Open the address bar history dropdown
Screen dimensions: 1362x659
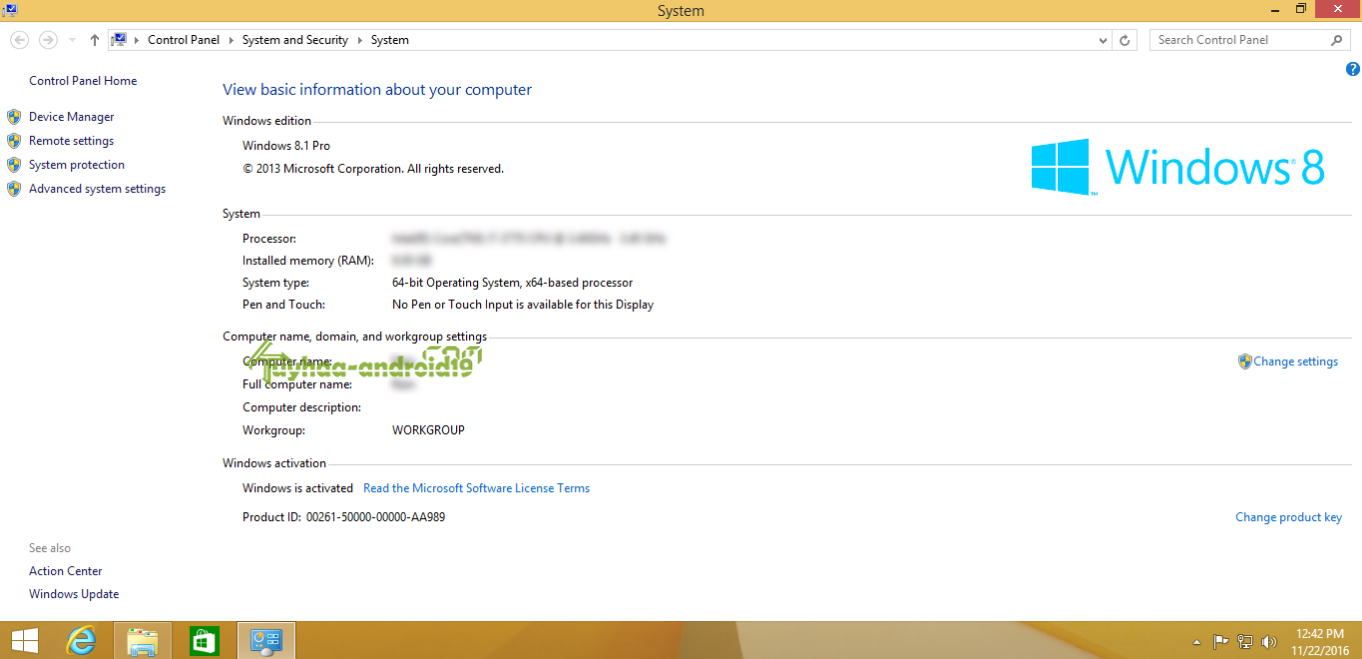tap(1103, 40)
